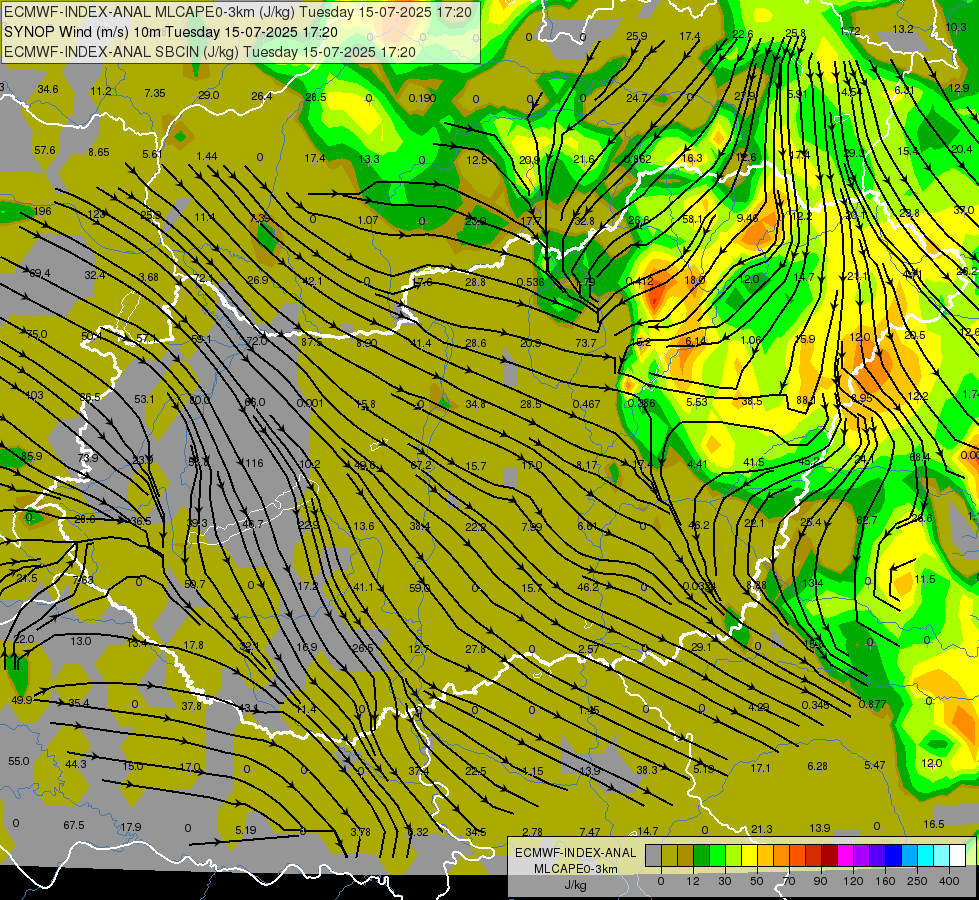Click header line 'ECMWF-INDEX-ANAL MLCAPE0-3km (J/kg)'
Screen dimensions: 979x900
click(149, 12)
